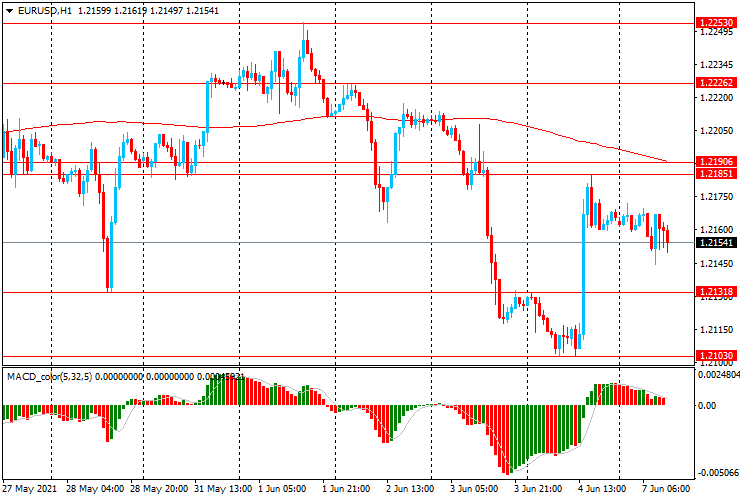Image resolution: width=740 pixels, height=500 pixels.
Task: Select the 1.21318 red price level label
Action: (x=716, y=291)
